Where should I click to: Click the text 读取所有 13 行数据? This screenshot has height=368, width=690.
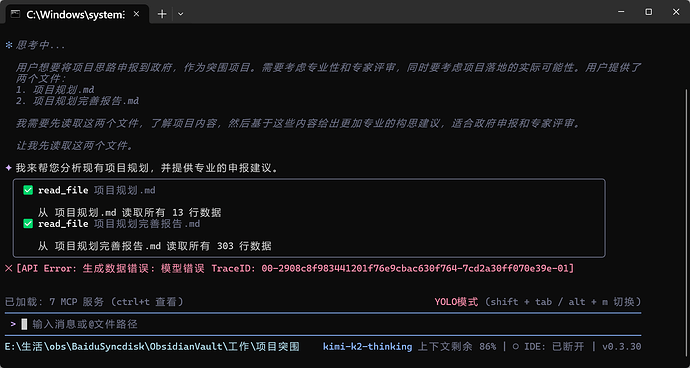[171, 213]
